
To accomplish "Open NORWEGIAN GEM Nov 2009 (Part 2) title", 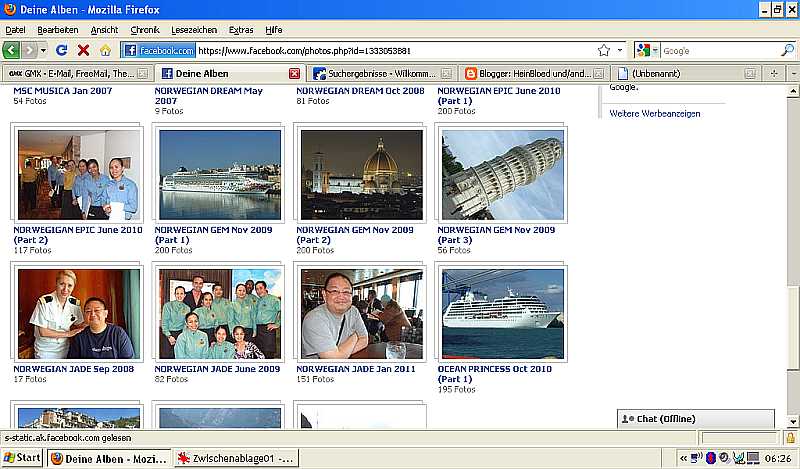I will [x=355, y=235].
